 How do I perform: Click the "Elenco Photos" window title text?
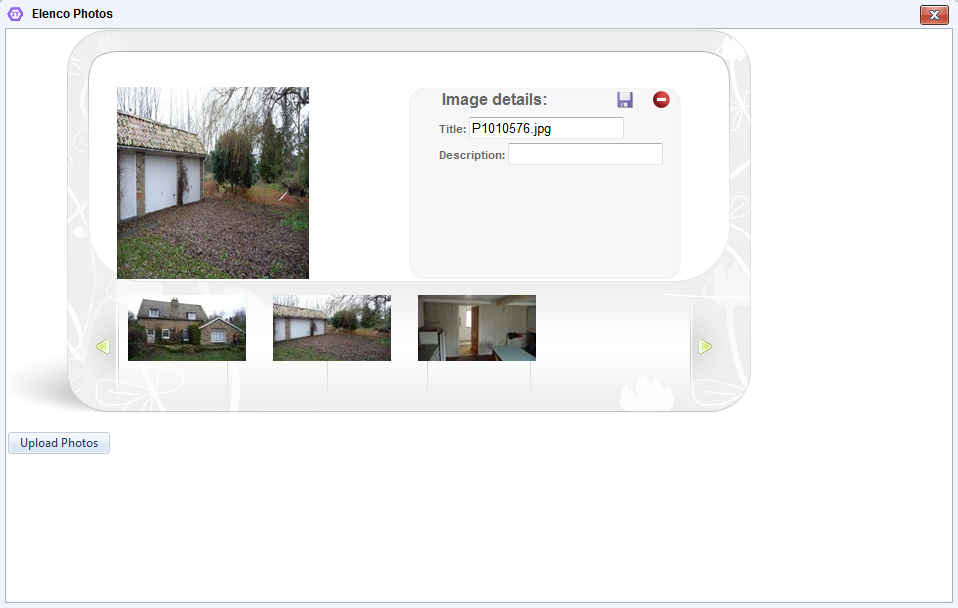pyautogui.click(x=72, y=13)
